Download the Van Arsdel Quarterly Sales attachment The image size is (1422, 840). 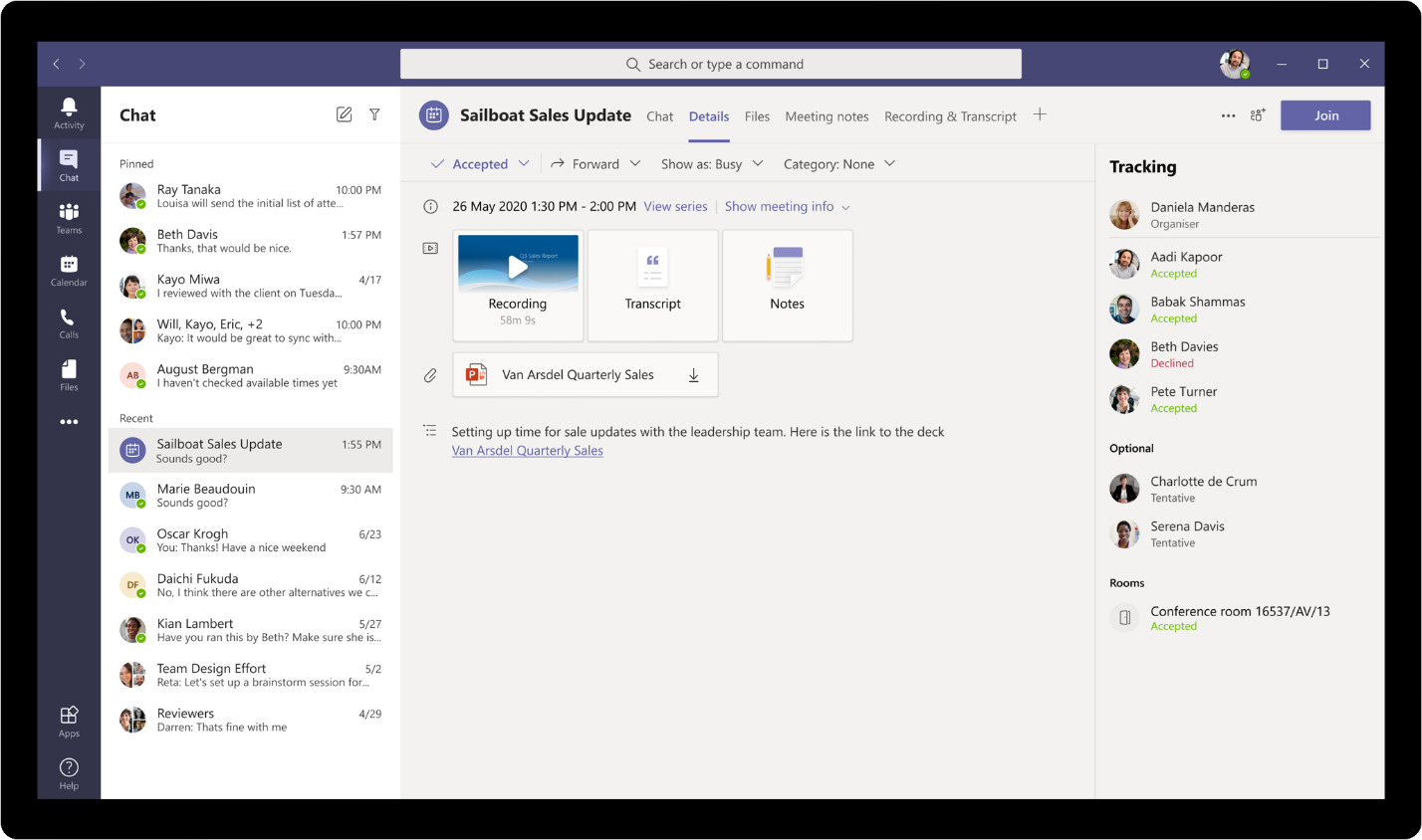coord(693,374)
